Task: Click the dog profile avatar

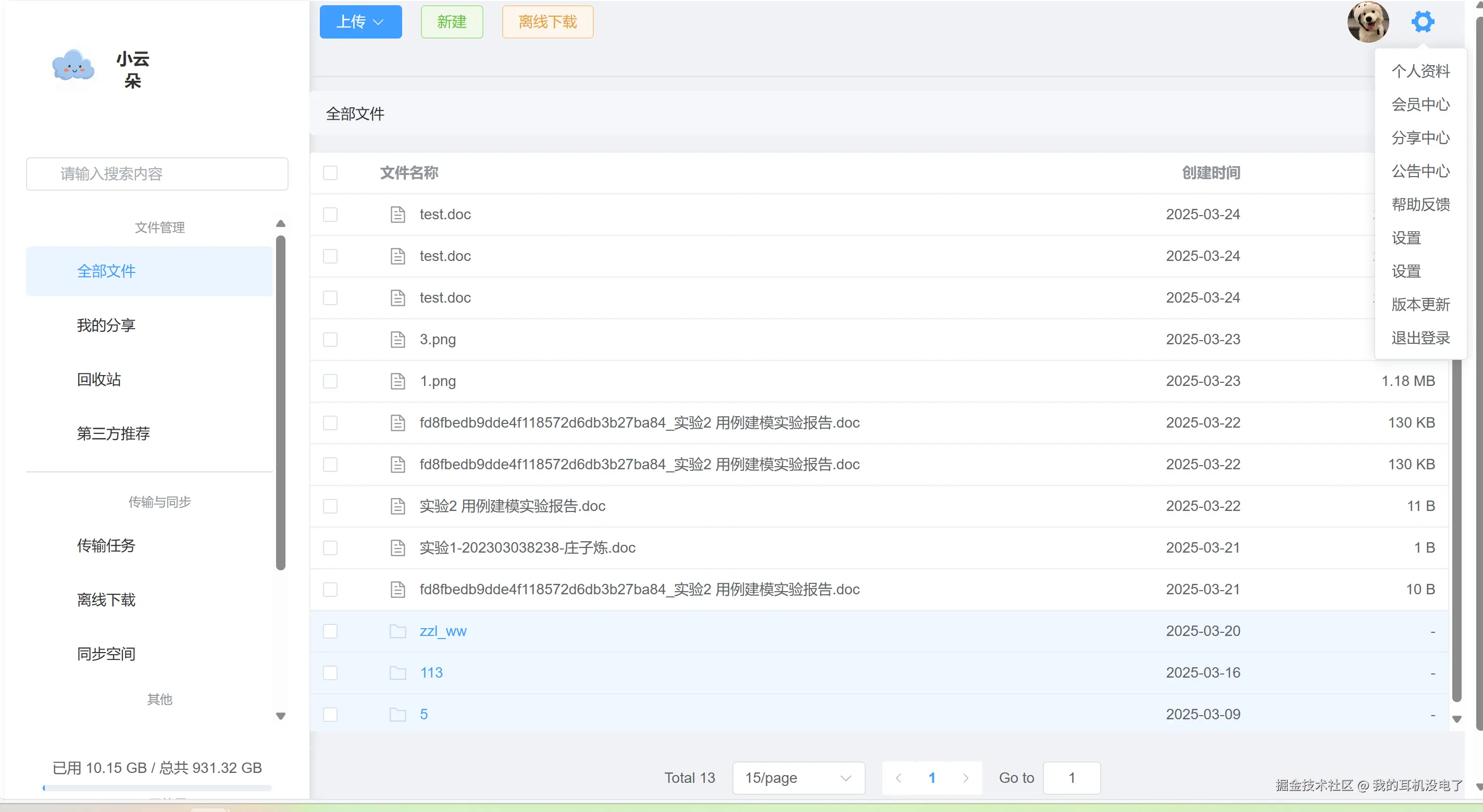Action: [x=1368, y=22]
